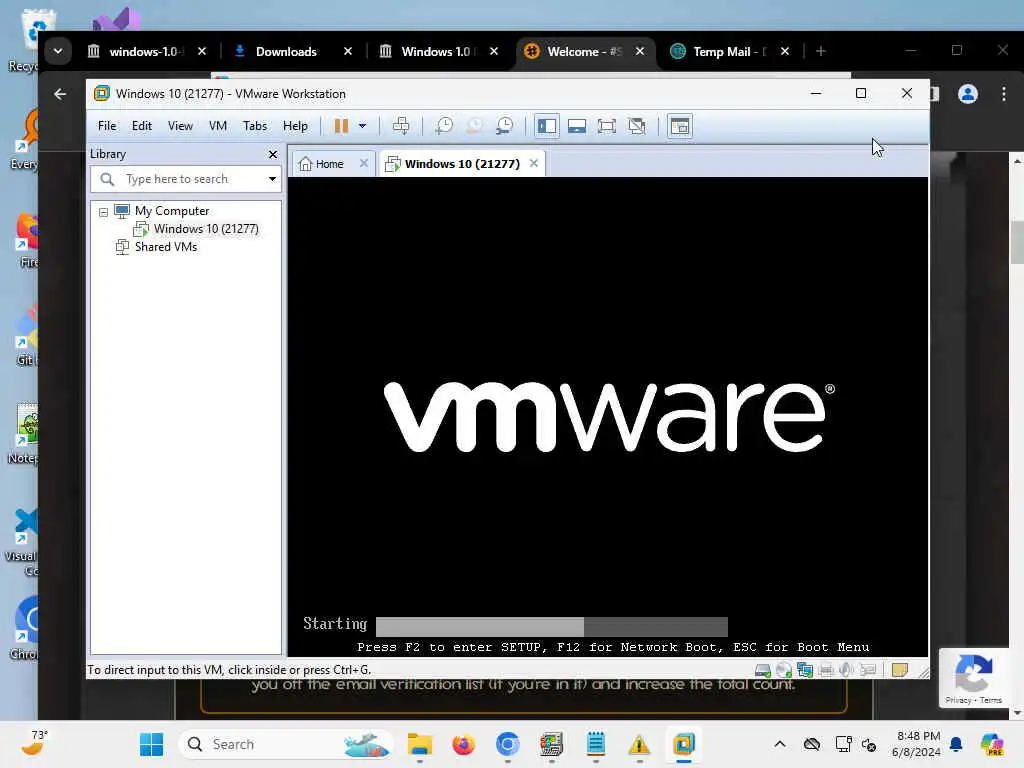Open the Edit menu
Image resolution: width=1024 pixels, height=768 pixels.
pyautogui.click(x=142, y=126)
